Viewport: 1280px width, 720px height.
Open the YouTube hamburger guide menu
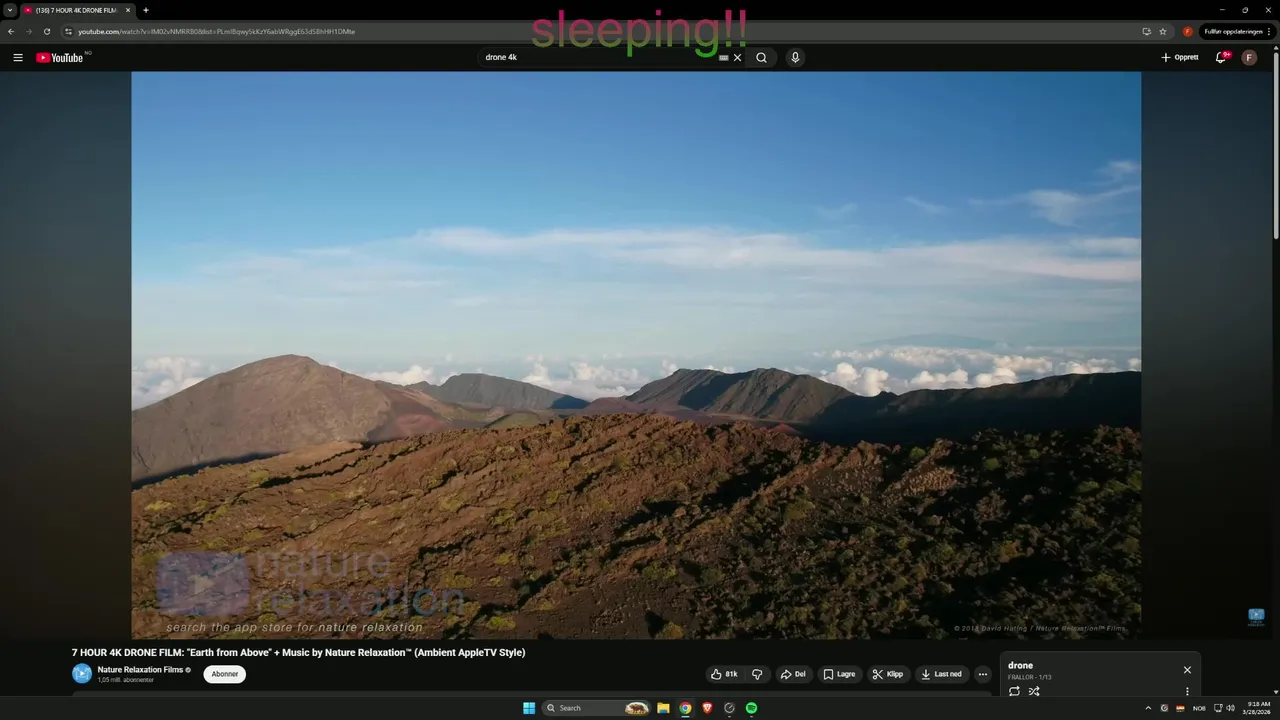18,58
